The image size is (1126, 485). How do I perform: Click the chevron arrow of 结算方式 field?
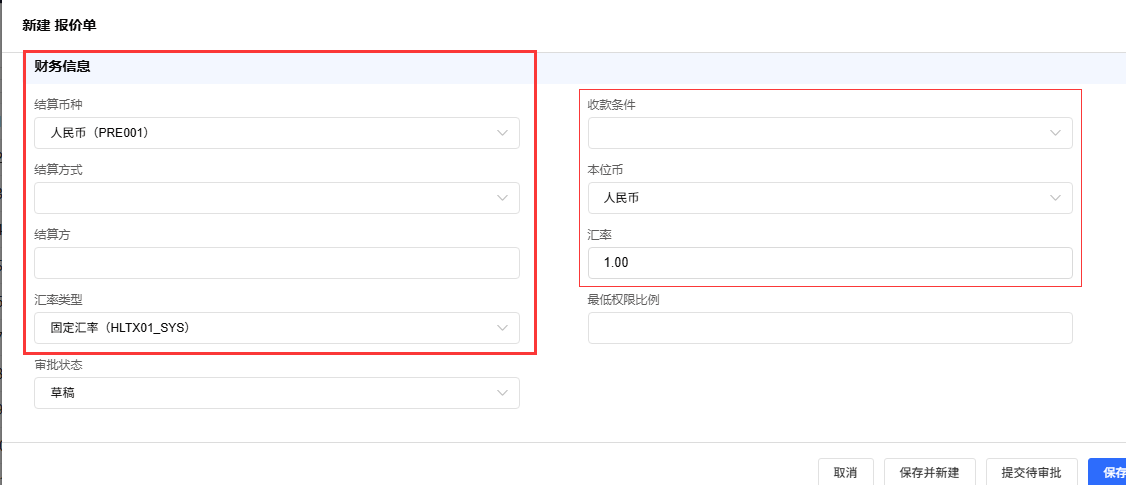(502, 198)
